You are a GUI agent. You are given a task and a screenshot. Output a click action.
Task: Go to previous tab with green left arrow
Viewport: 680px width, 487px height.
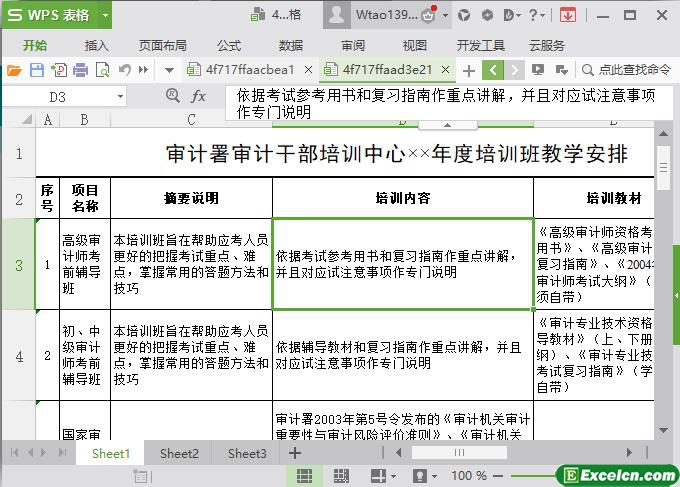click(x=493, y=70)
